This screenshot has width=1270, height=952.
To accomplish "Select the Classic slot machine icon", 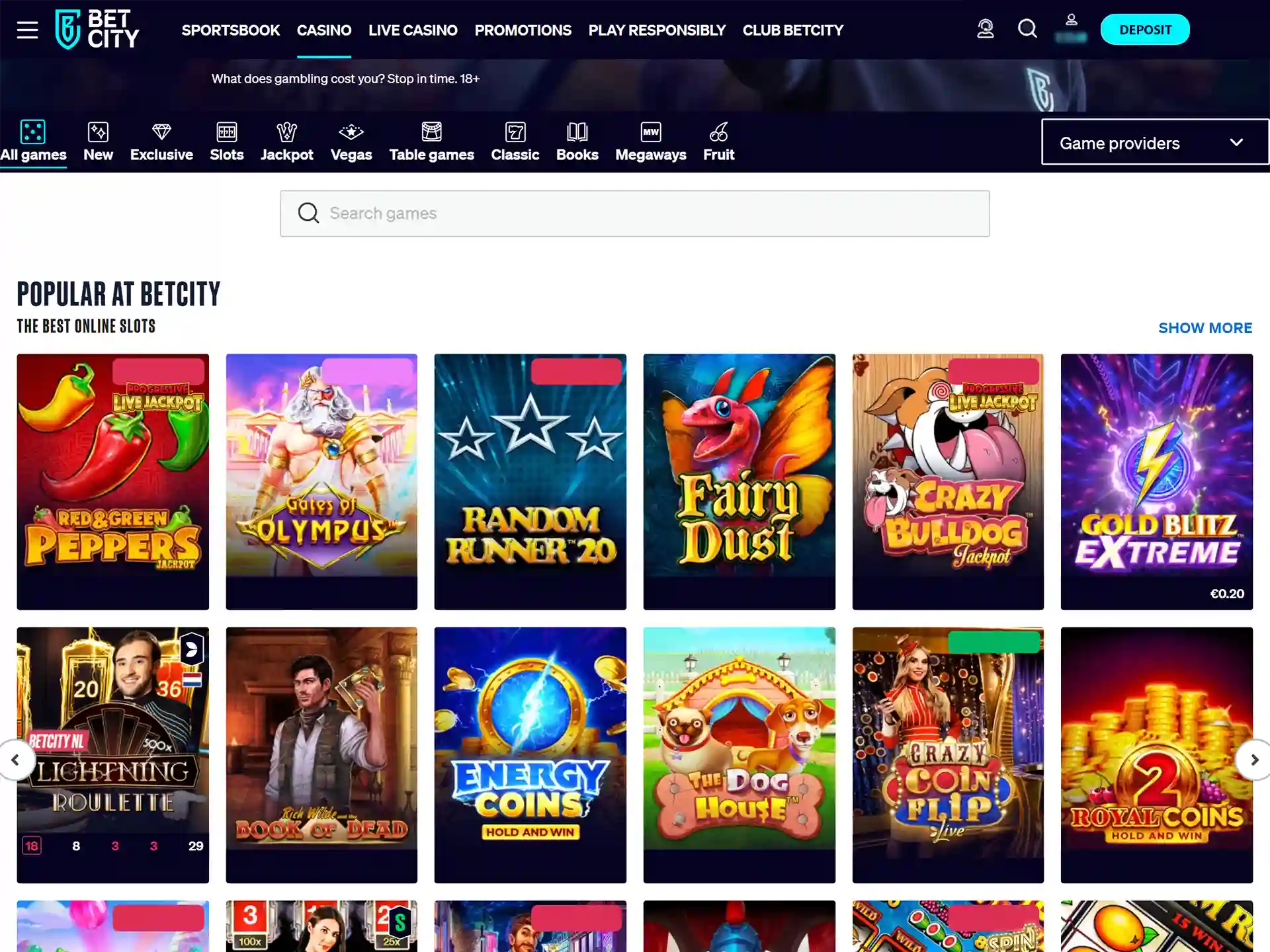I will click(515, 132).
